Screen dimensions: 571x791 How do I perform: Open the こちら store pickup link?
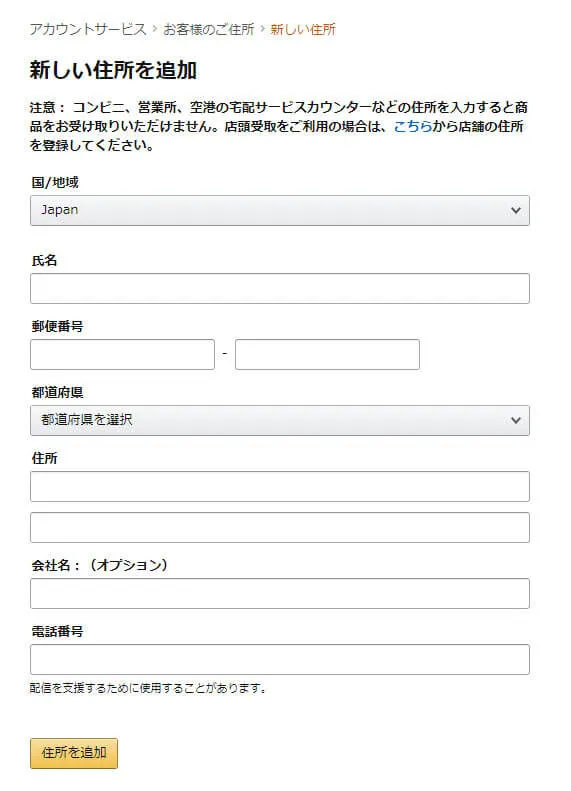[x=413, y=126]
